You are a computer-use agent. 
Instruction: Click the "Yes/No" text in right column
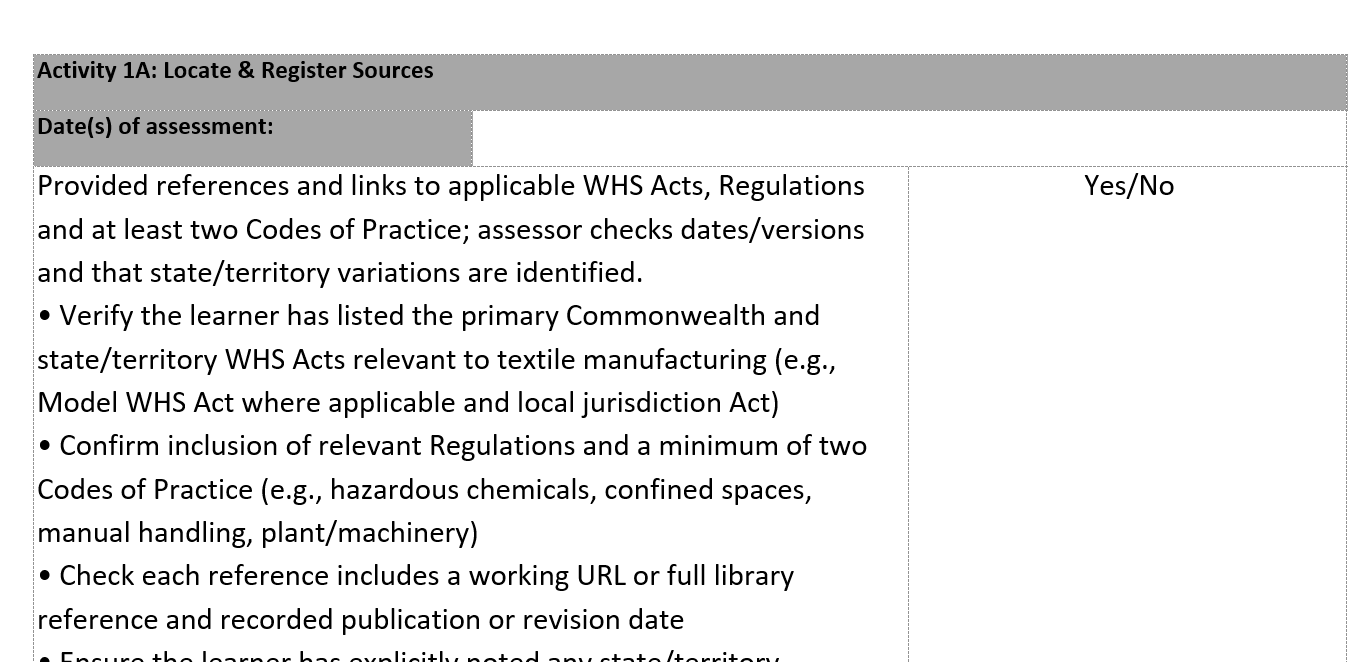[x=1128, y=186]
